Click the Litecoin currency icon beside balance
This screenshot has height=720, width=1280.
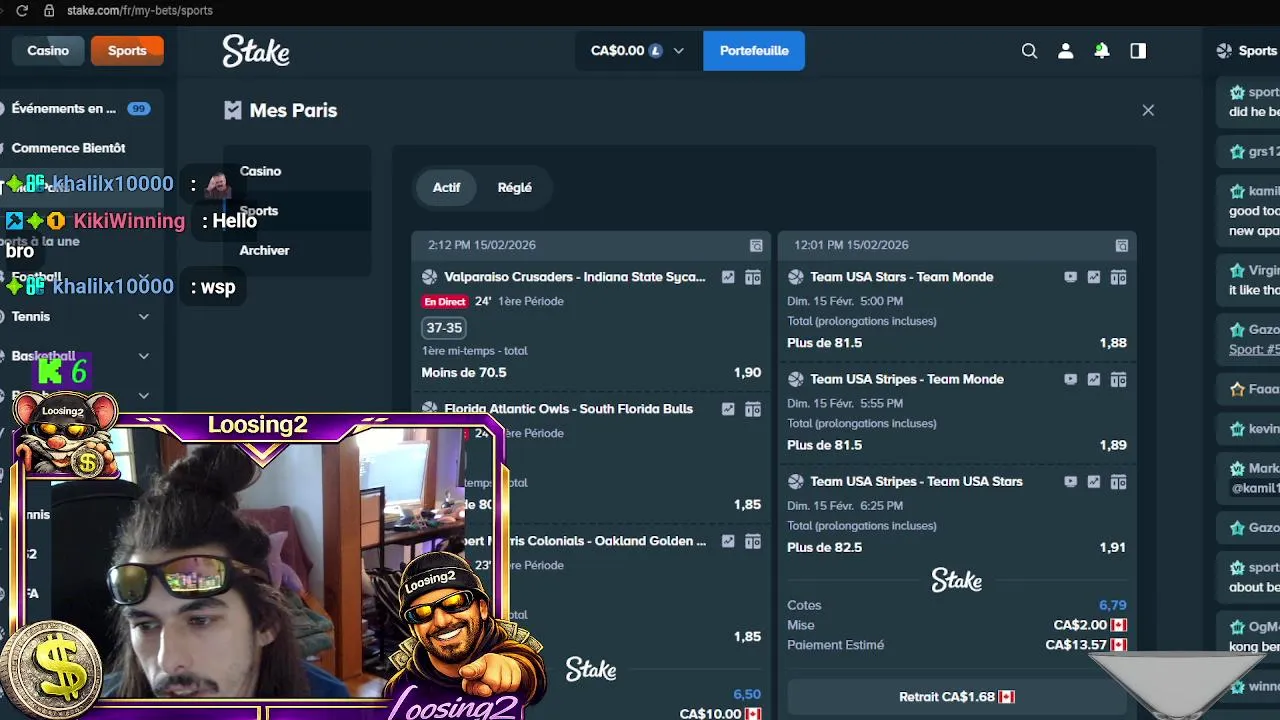point(656,51)
